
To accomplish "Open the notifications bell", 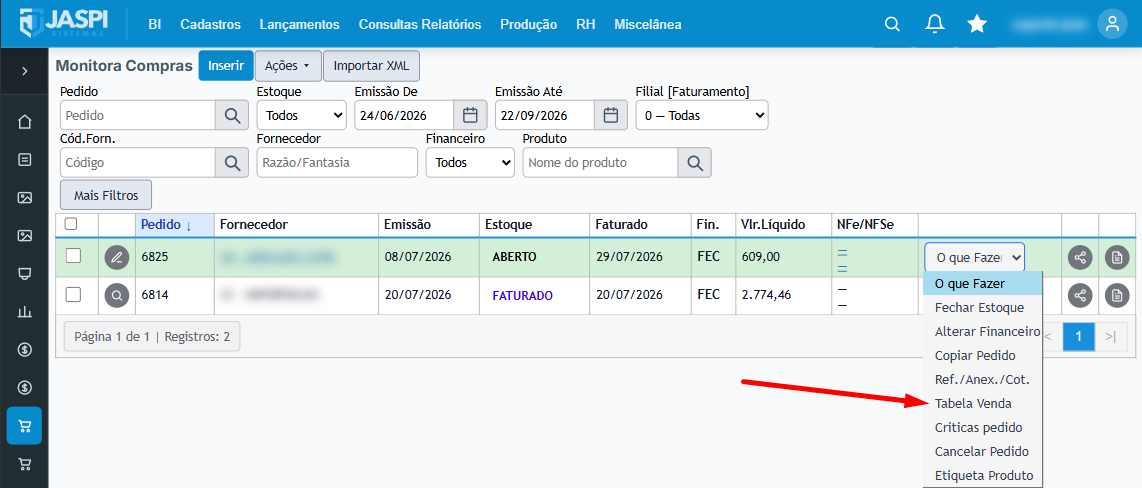I will (x=934, y=24).
